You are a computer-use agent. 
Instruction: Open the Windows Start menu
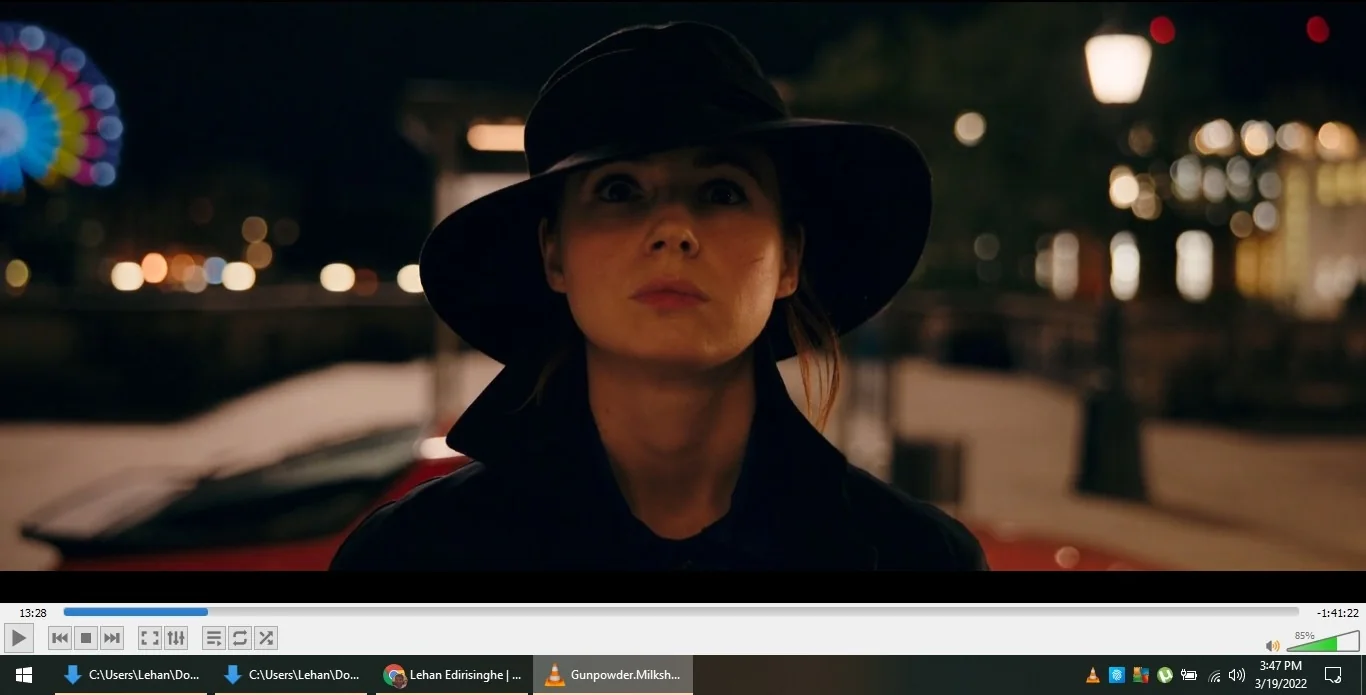click(24, 675)
